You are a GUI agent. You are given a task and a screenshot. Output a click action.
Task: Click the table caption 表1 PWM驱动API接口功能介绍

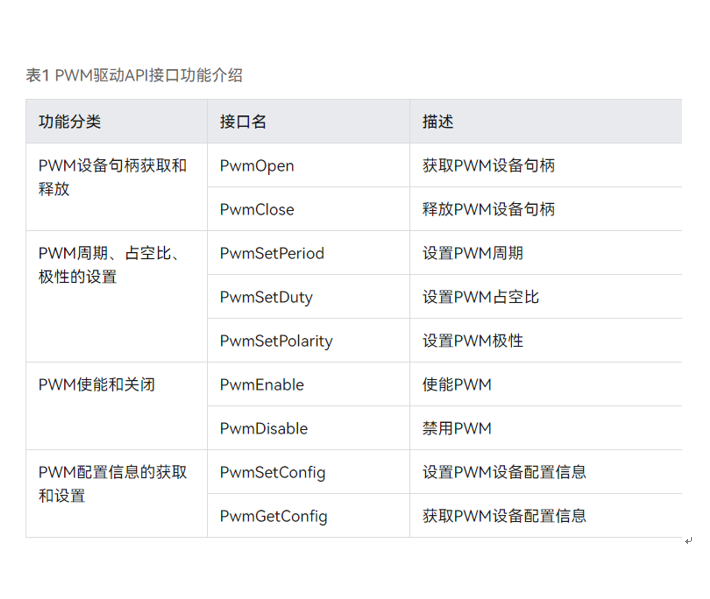point(134,75)
